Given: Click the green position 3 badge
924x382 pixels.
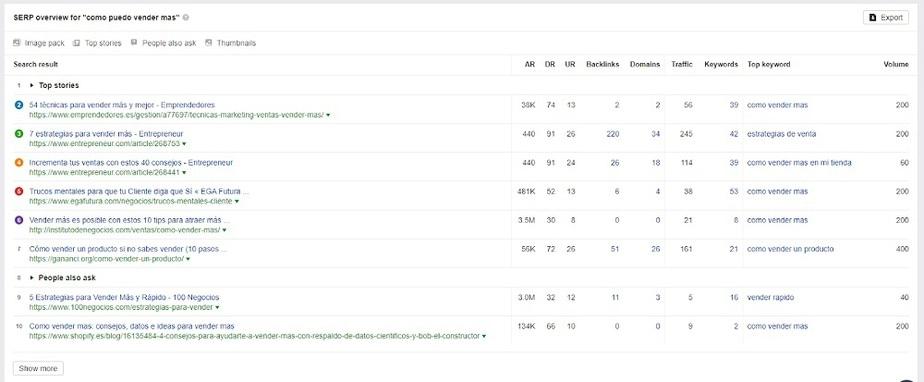Looking at the screenshot, I should coord(19,134).
